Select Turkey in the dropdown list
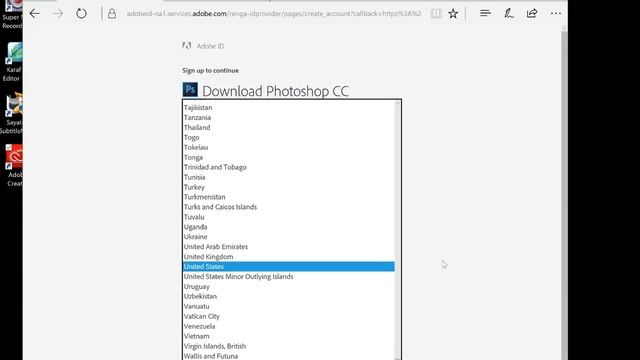 point(289,187)
